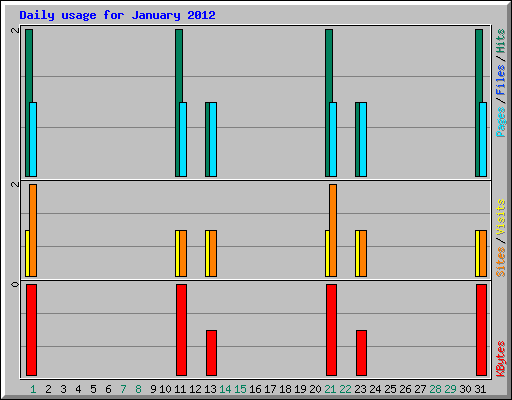The image size is (512, 400).
Task: Click the green day label "22" on the axis
Action: (345, 389)
